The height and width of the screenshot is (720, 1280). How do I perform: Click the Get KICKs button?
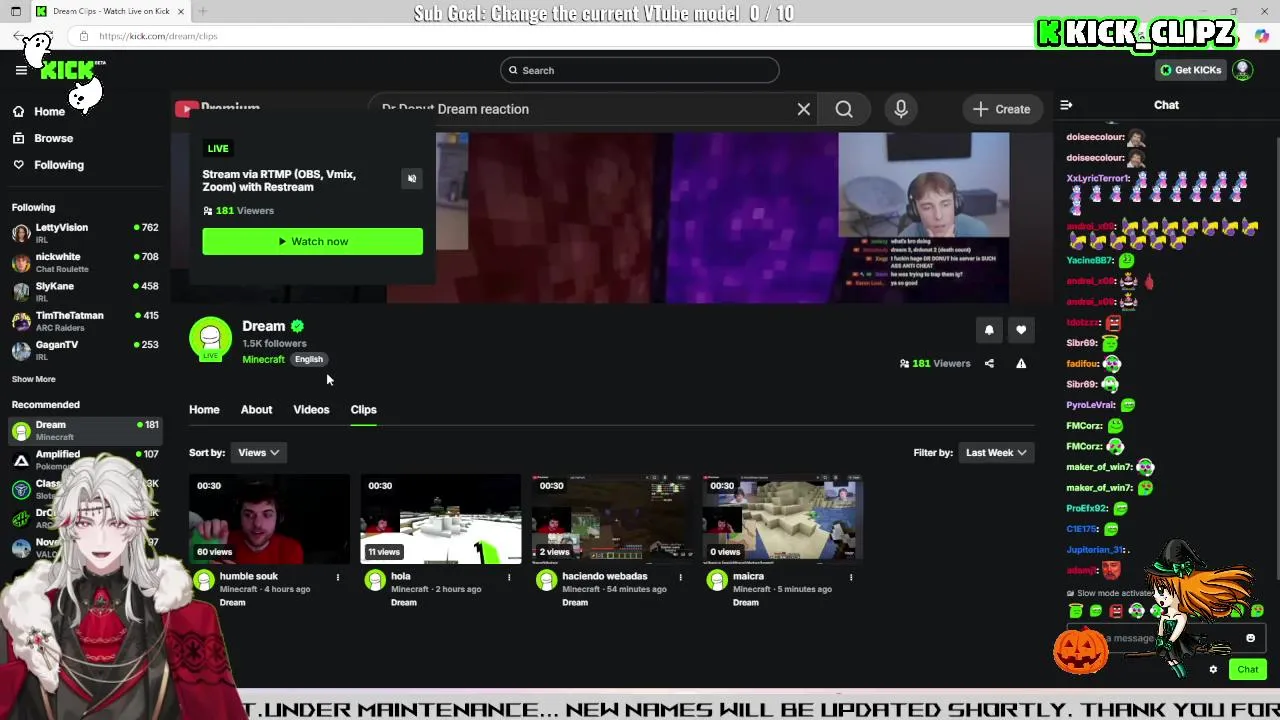(1190, 70)
